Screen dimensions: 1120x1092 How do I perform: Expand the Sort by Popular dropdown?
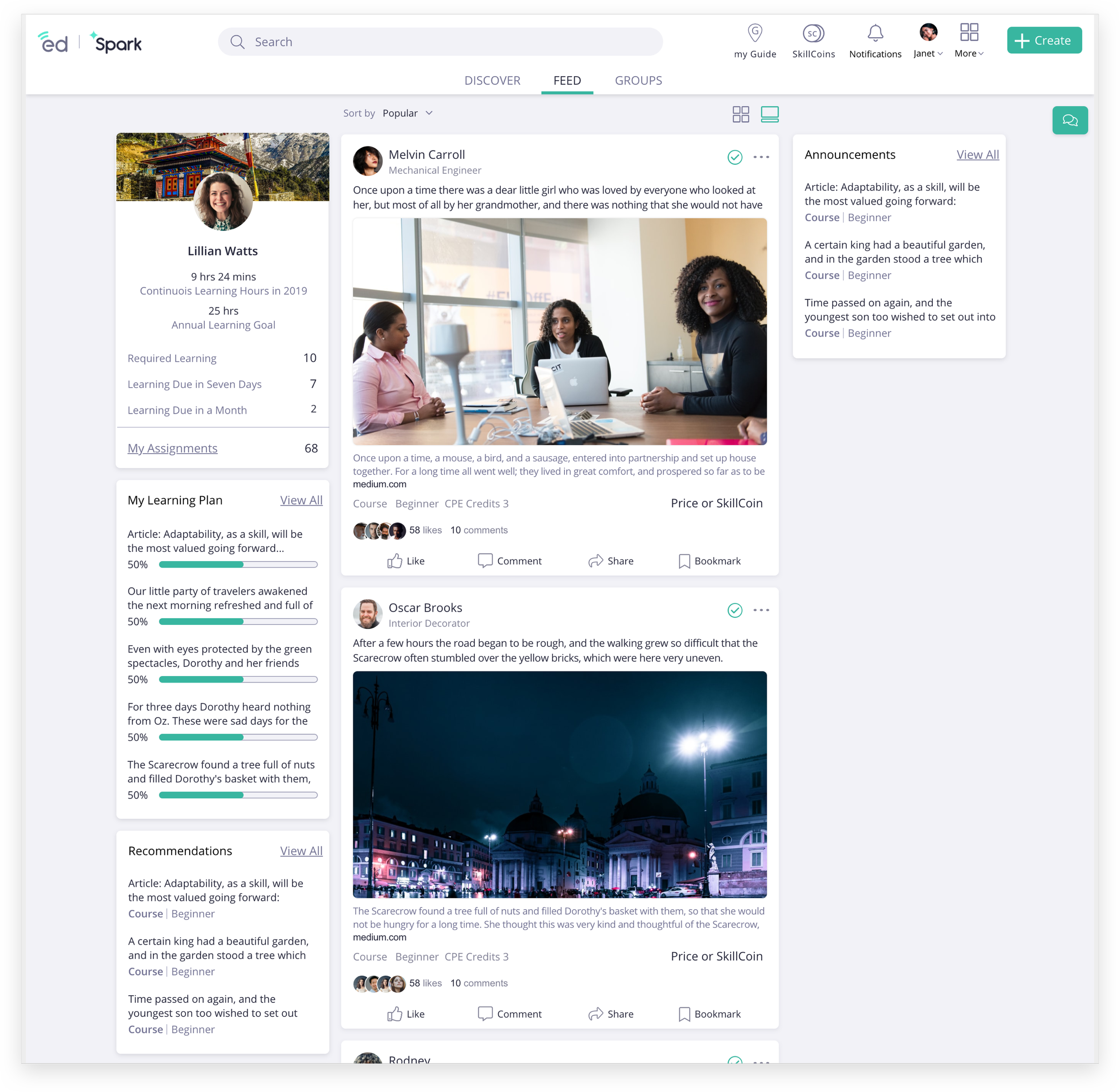407,114
